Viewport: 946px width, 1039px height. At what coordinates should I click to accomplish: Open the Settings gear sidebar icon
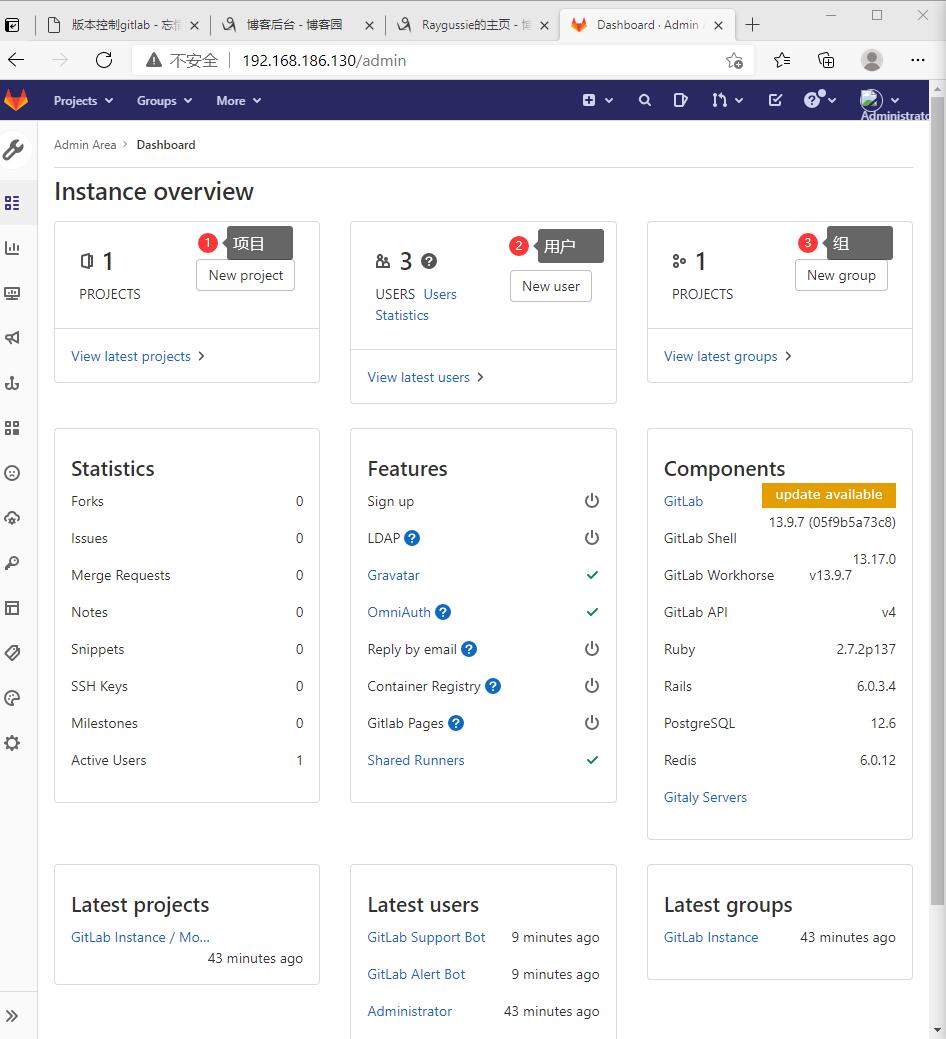pyautogui.click(x=12, y=743)
